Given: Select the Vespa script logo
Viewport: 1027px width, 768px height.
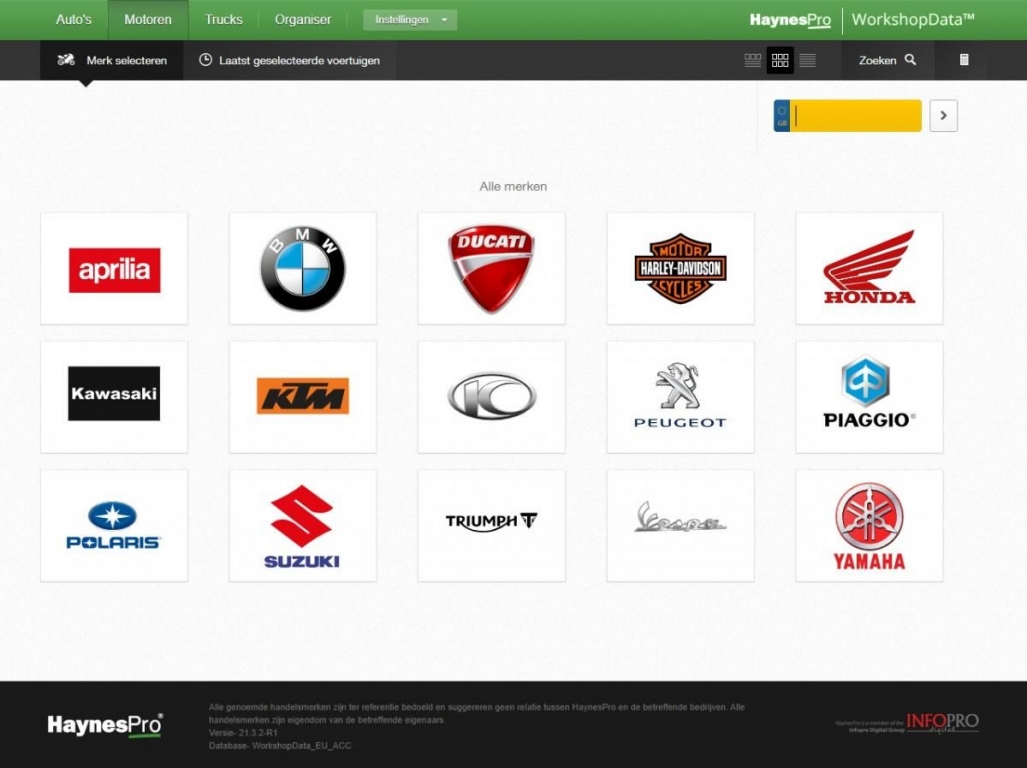Looking at the screenshot, I should click(x=680, y=517).
